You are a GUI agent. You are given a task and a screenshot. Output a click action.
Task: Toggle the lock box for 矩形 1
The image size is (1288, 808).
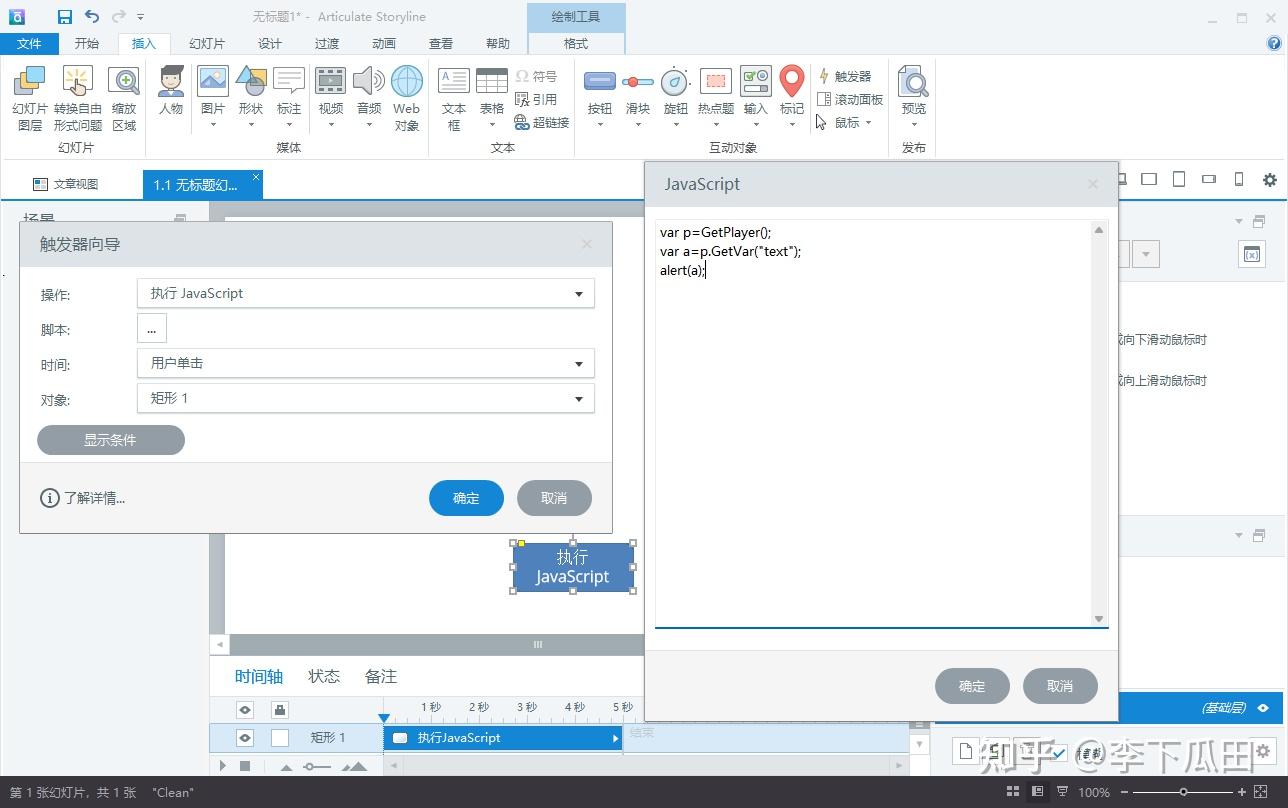click(x=280, y=738)
